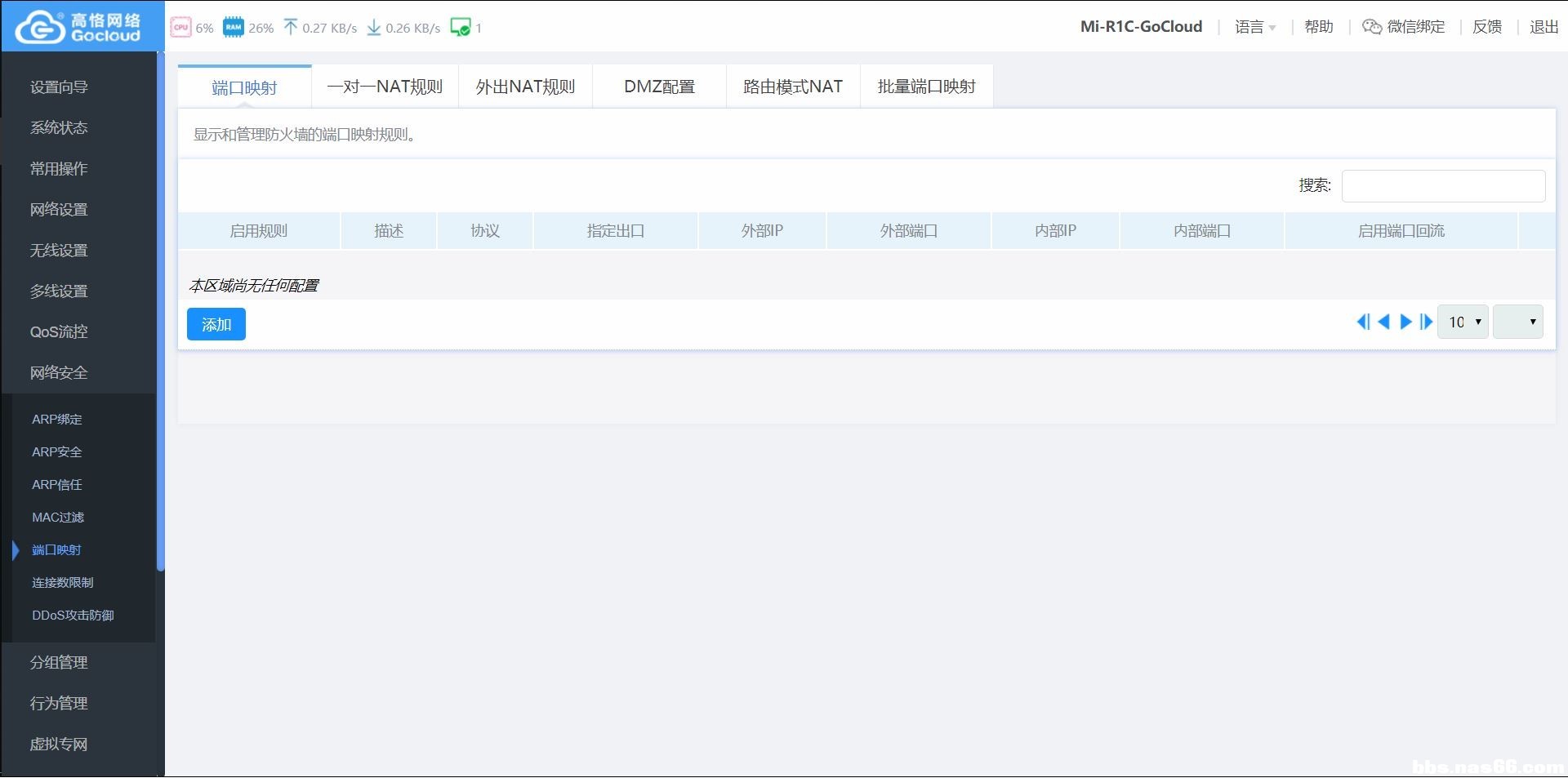Screen dimensions: 1568x778
Task: Switch to the 批量端口映射 tab
Action: (926, 87)
